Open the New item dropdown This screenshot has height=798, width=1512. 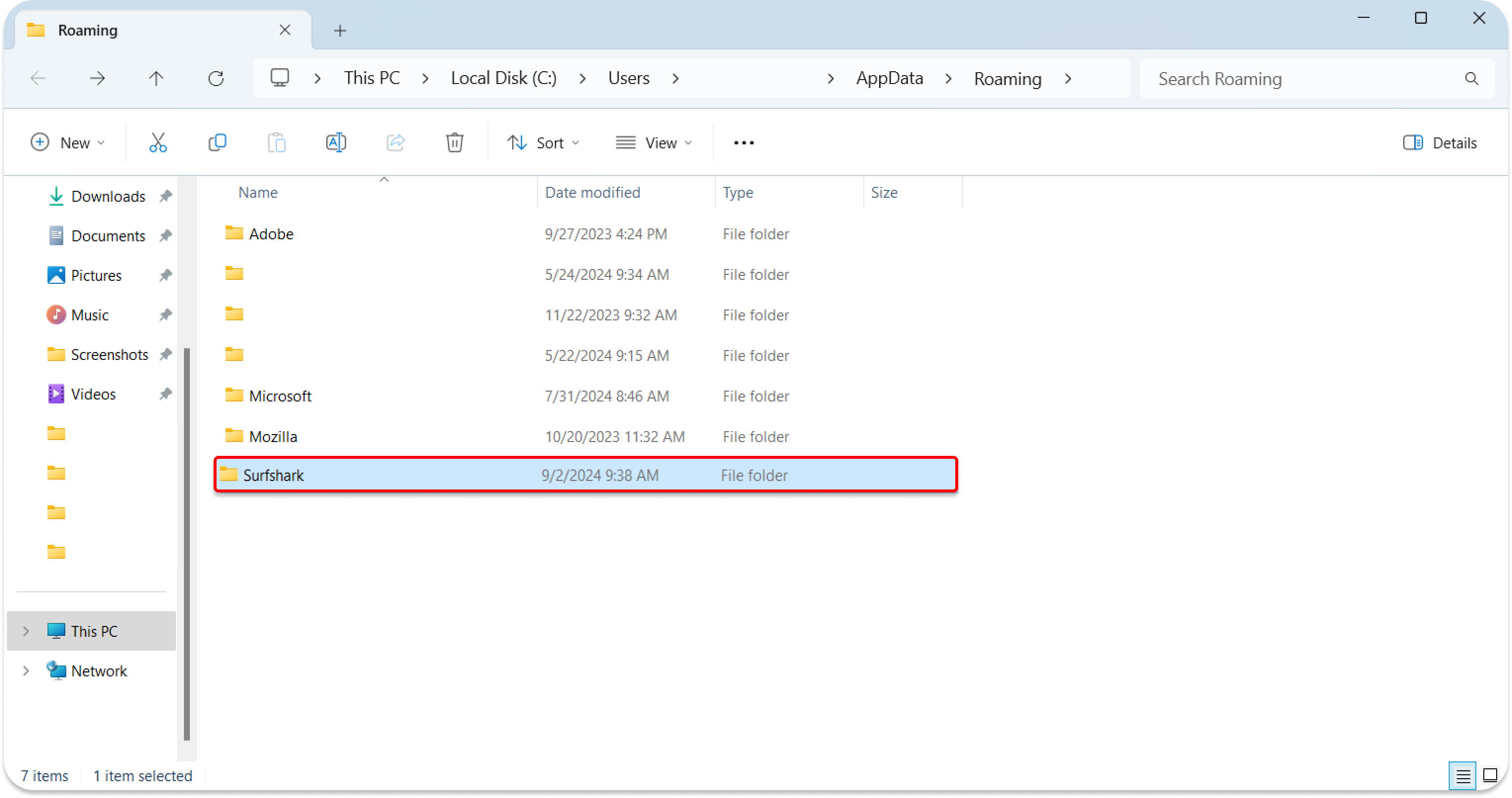pyautogui.click(x=68, y=142)
